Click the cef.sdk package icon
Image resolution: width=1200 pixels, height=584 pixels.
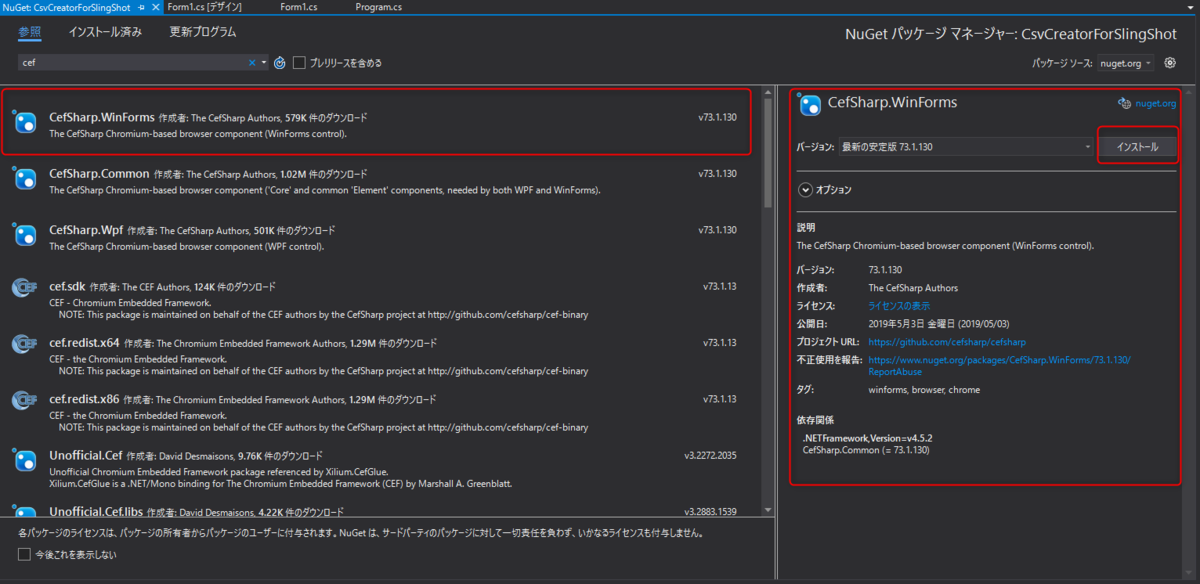coord(25,288)
